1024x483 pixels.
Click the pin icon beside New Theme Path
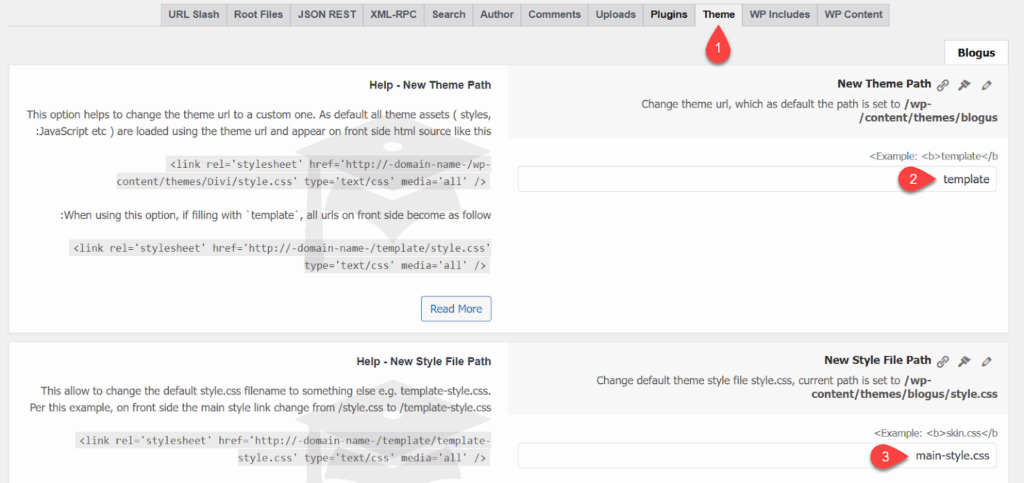(x=965, y=85)
